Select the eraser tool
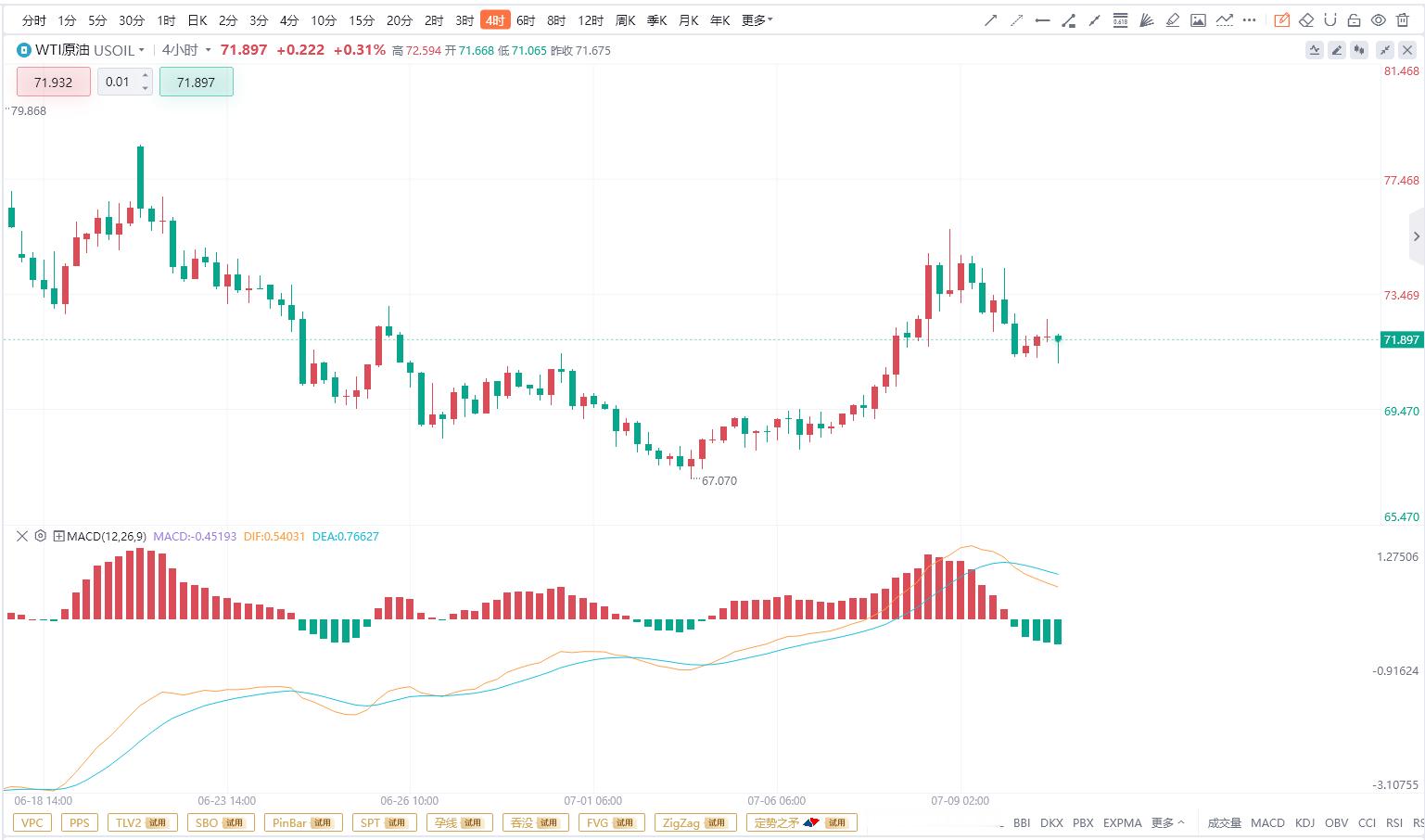 coord(1306,20)
